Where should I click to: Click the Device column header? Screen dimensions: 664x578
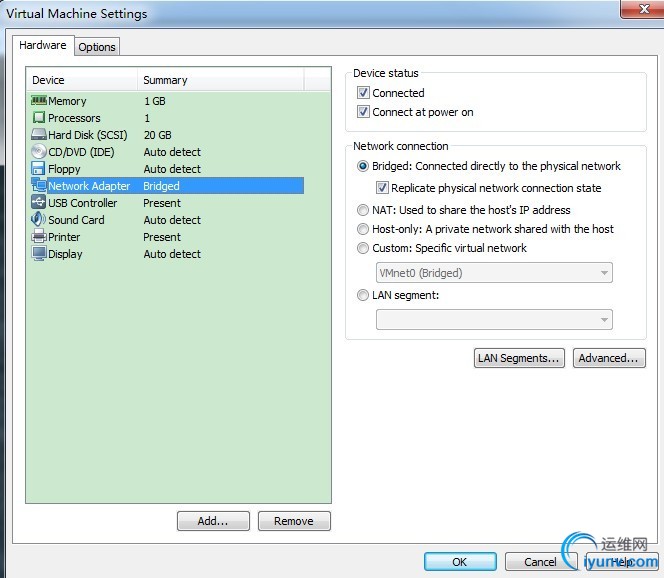[82, 80]
